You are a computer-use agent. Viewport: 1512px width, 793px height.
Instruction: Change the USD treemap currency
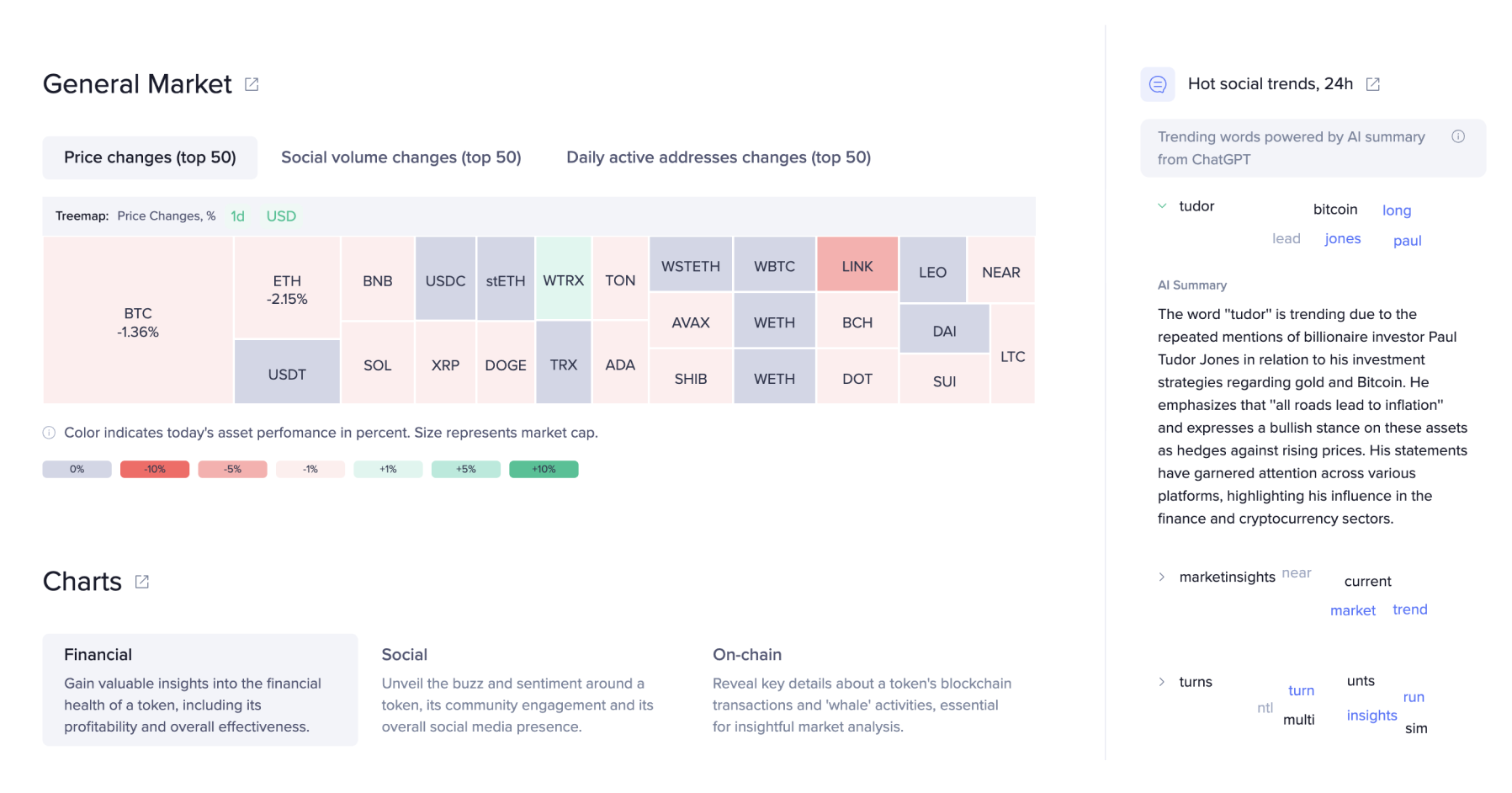pos(281,216)
